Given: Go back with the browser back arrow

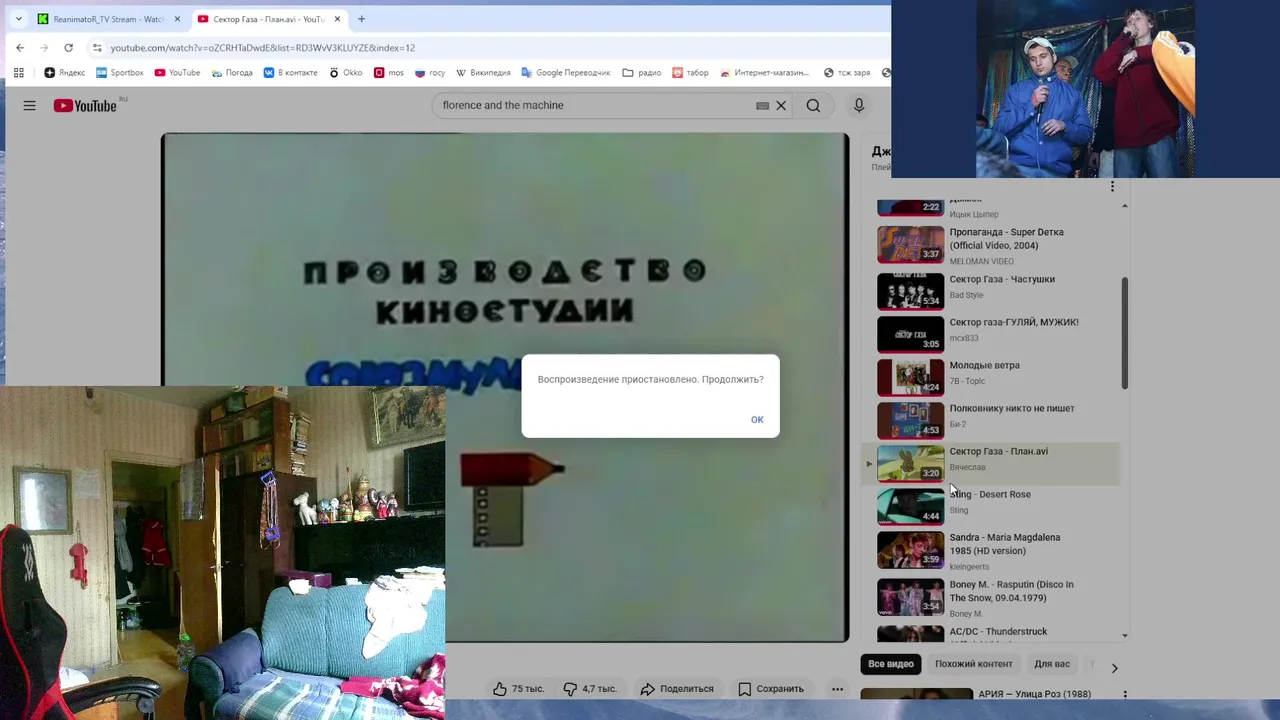Looking at the screenshot, I should [x=20, y=47].
